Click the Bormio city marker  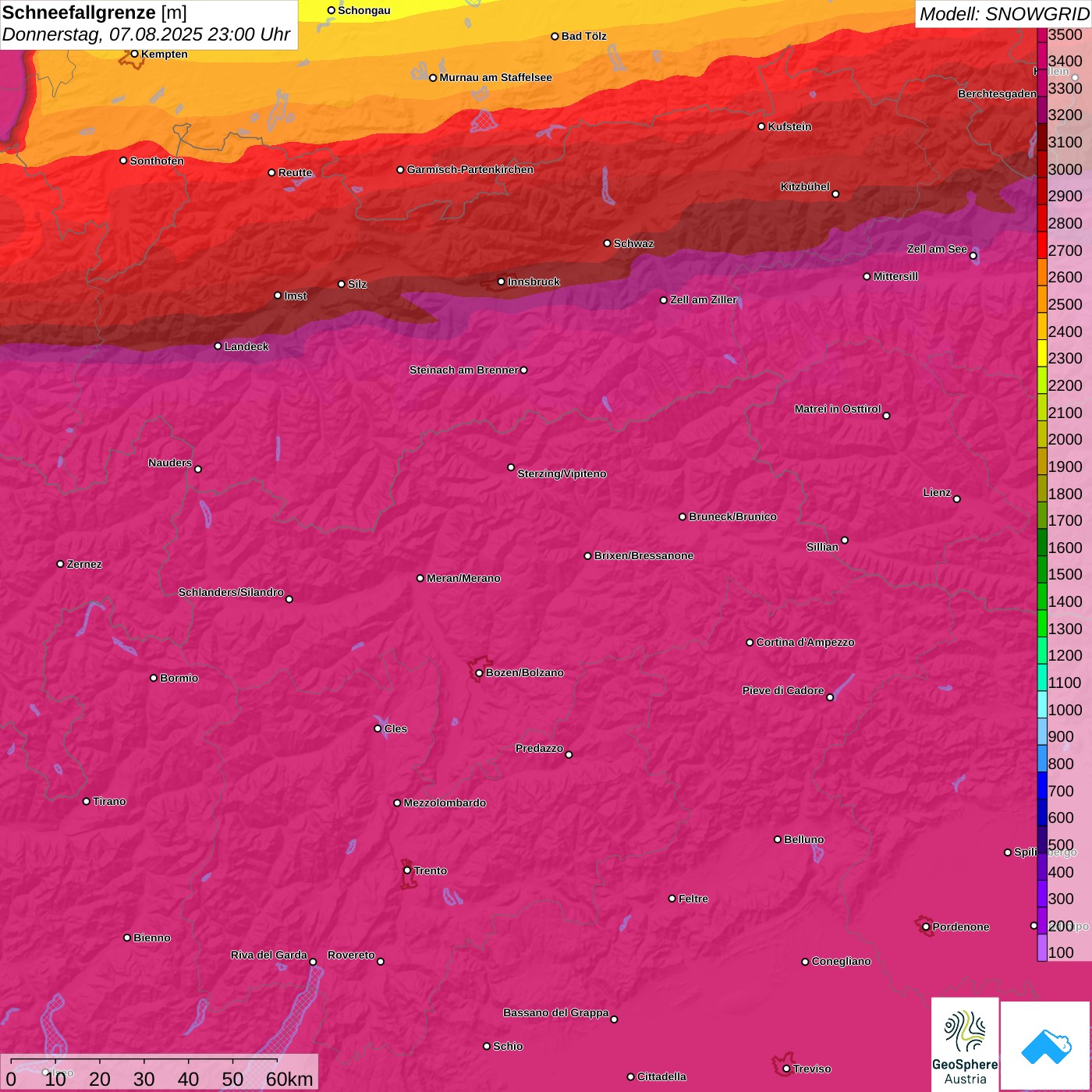[154, 678]
